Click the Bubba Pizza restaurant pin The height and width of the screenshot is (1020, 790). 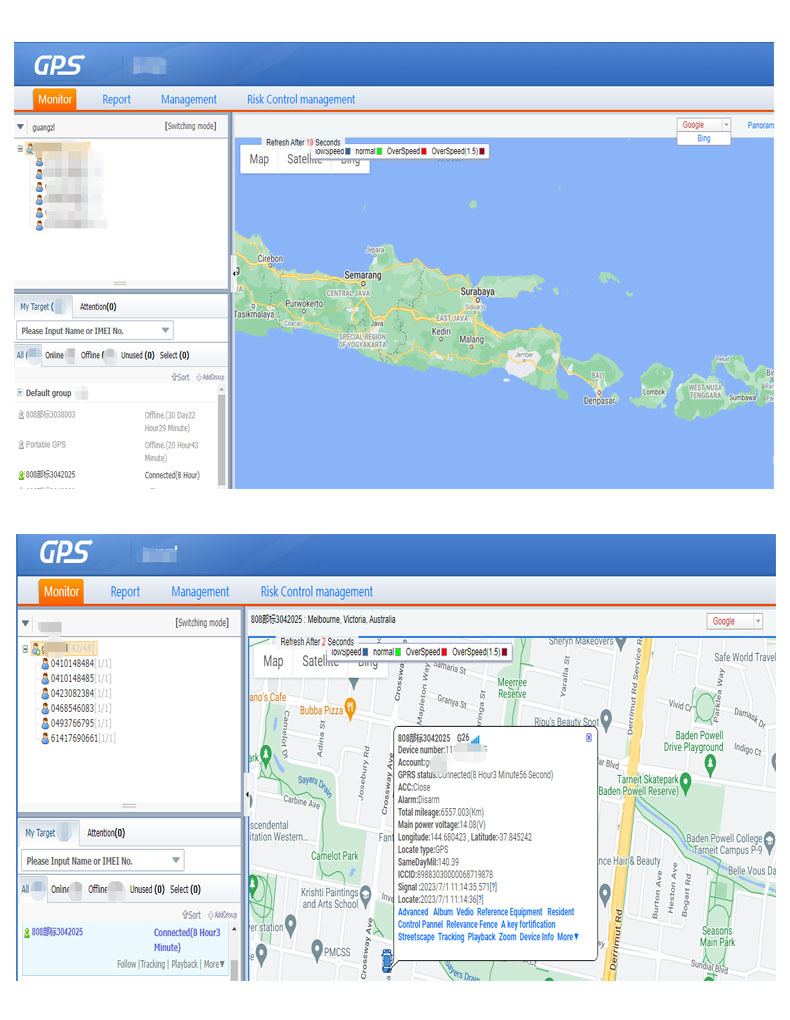pyautogui.click(x=351, y=708)
